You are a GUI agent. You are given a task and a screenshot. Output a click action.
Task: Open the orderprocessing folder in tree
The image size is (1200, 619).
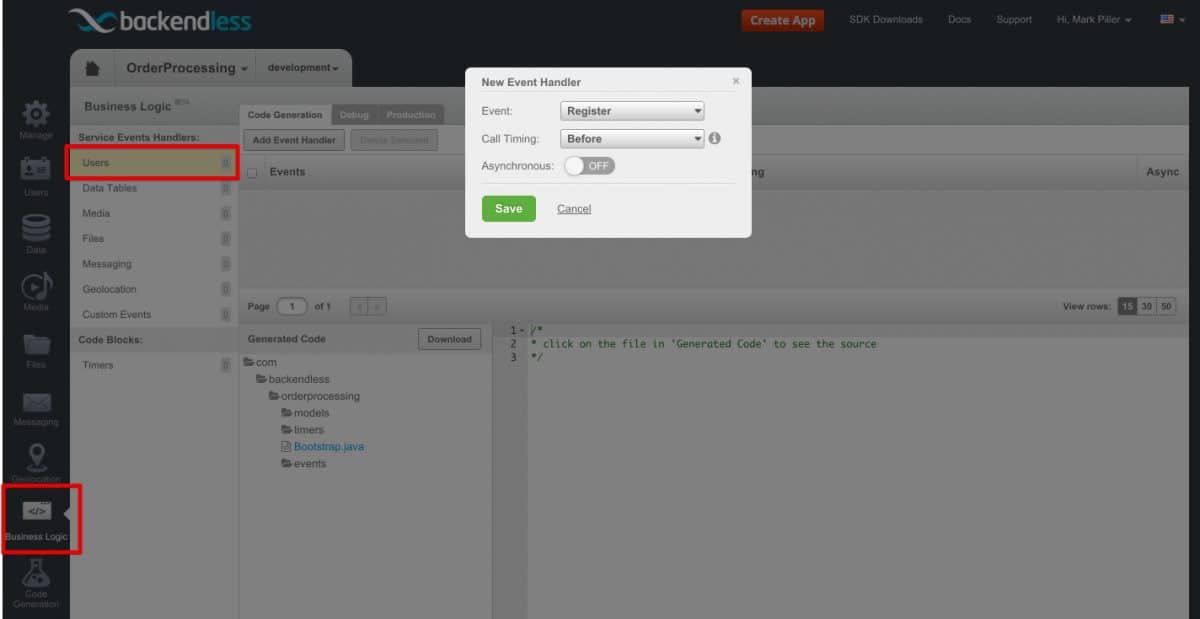click(314, 396)
